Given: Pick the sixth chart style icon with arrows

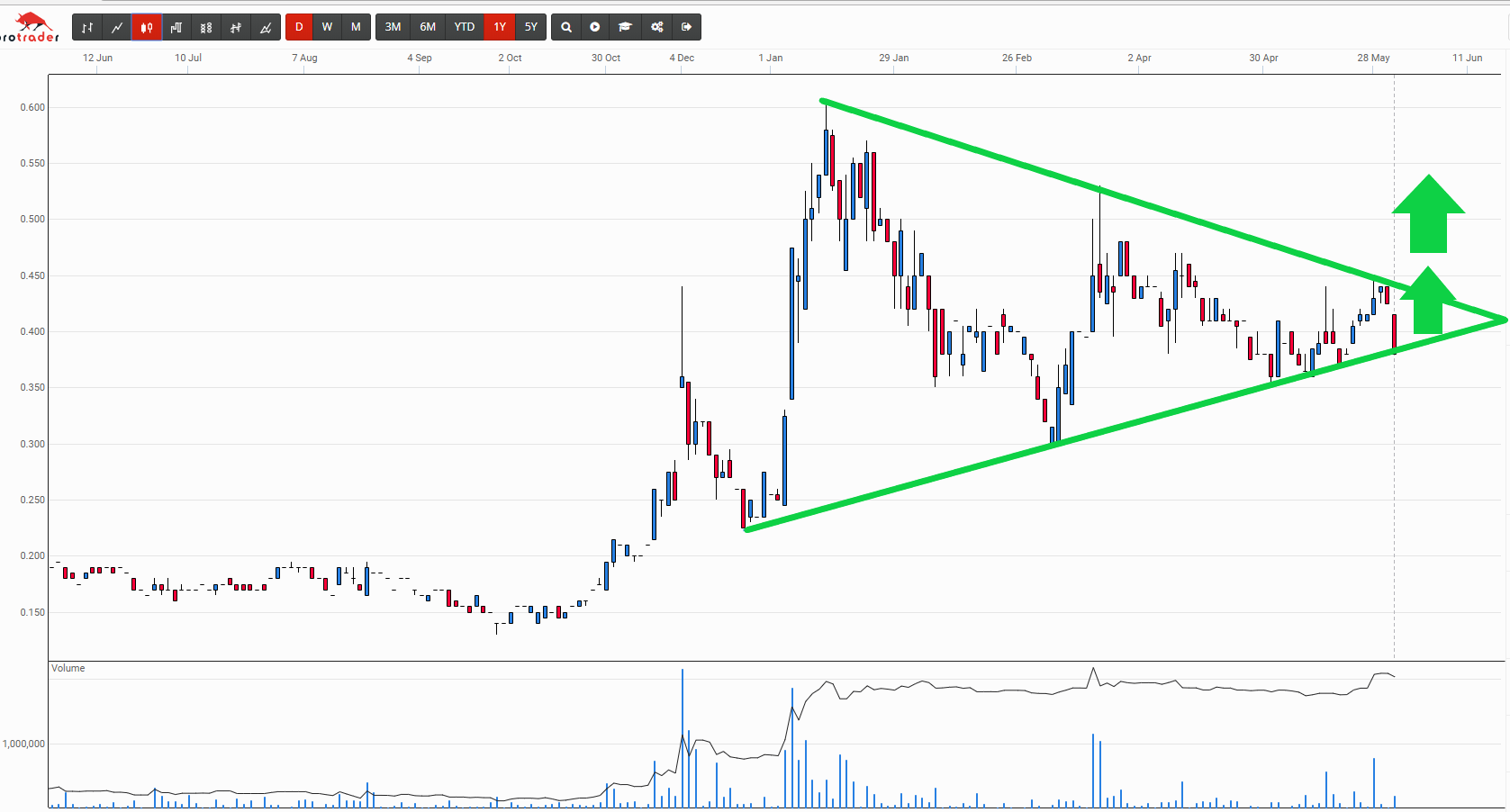Looking at the screenshot, I should [x=236, y=27].
